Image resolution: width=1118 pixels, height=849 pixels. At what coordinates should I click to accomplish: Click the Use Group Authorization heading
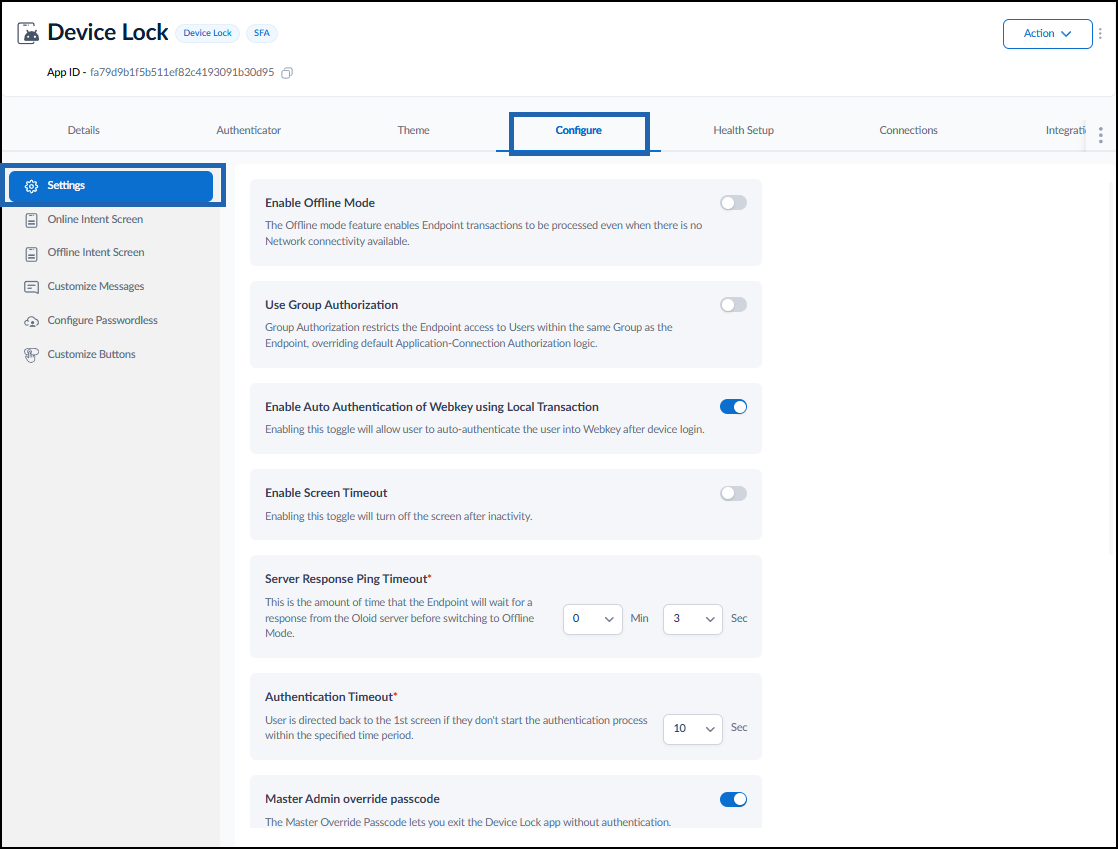[x=332, y=305]
